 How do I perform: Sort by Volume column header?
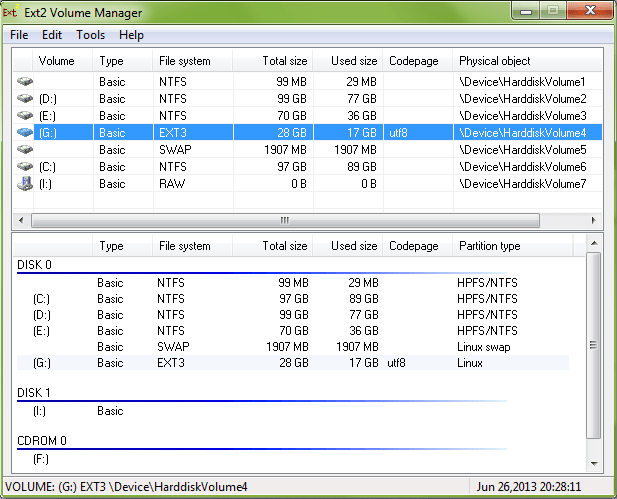[63, 61]
